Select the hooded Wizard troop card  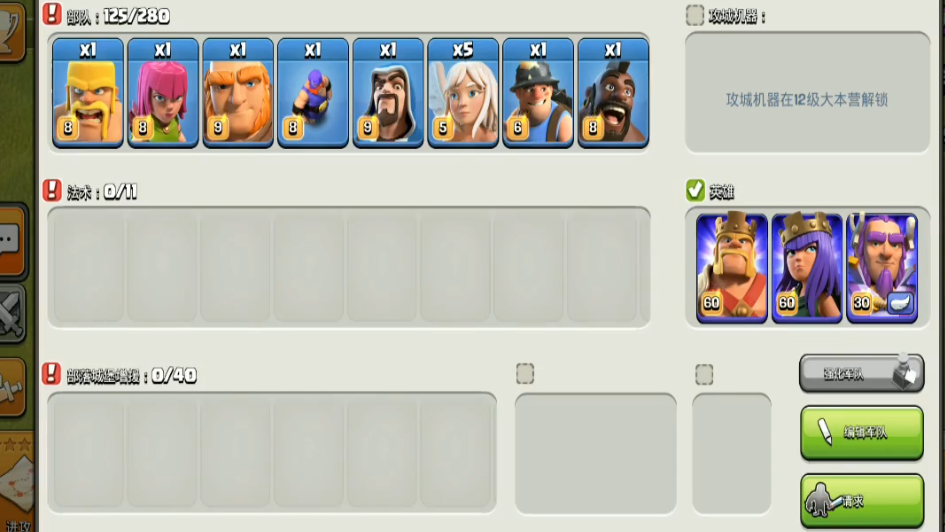click(x=388, y=93)
